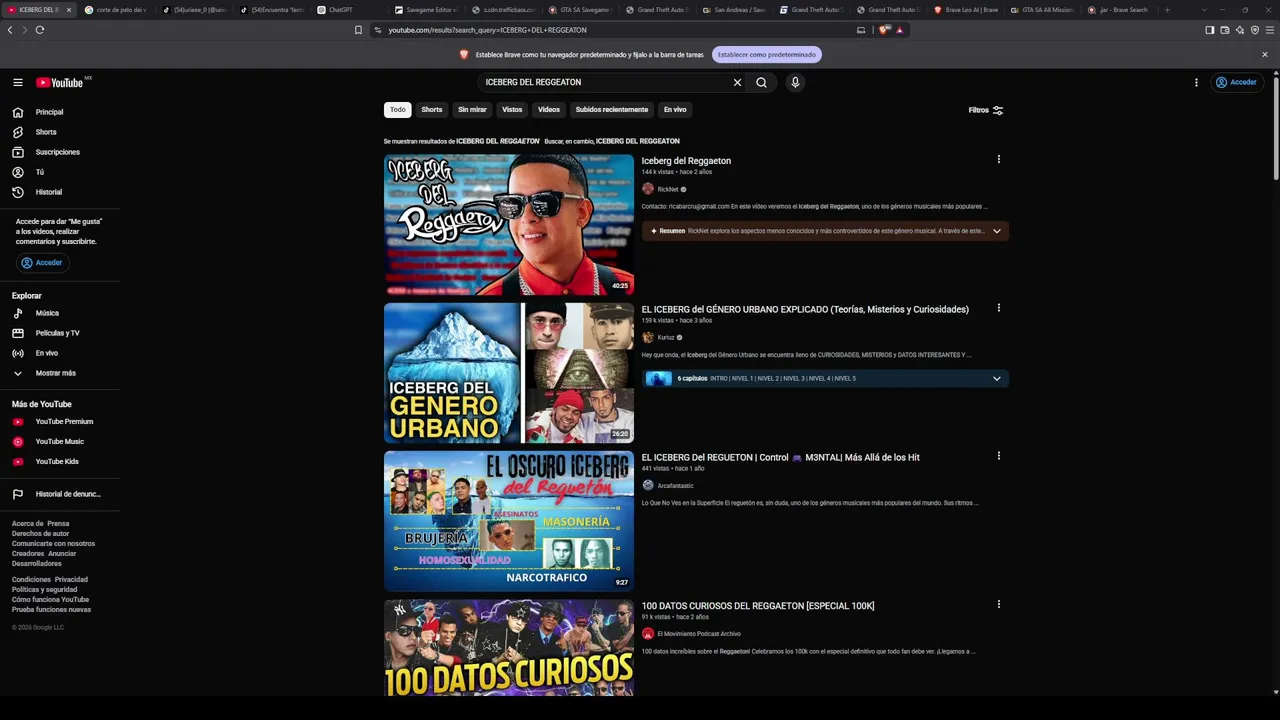Open 'El Oscuro Iceberg del Reguetón' thumbnail
1280x720 pixels.
click(x=509, y=521)
